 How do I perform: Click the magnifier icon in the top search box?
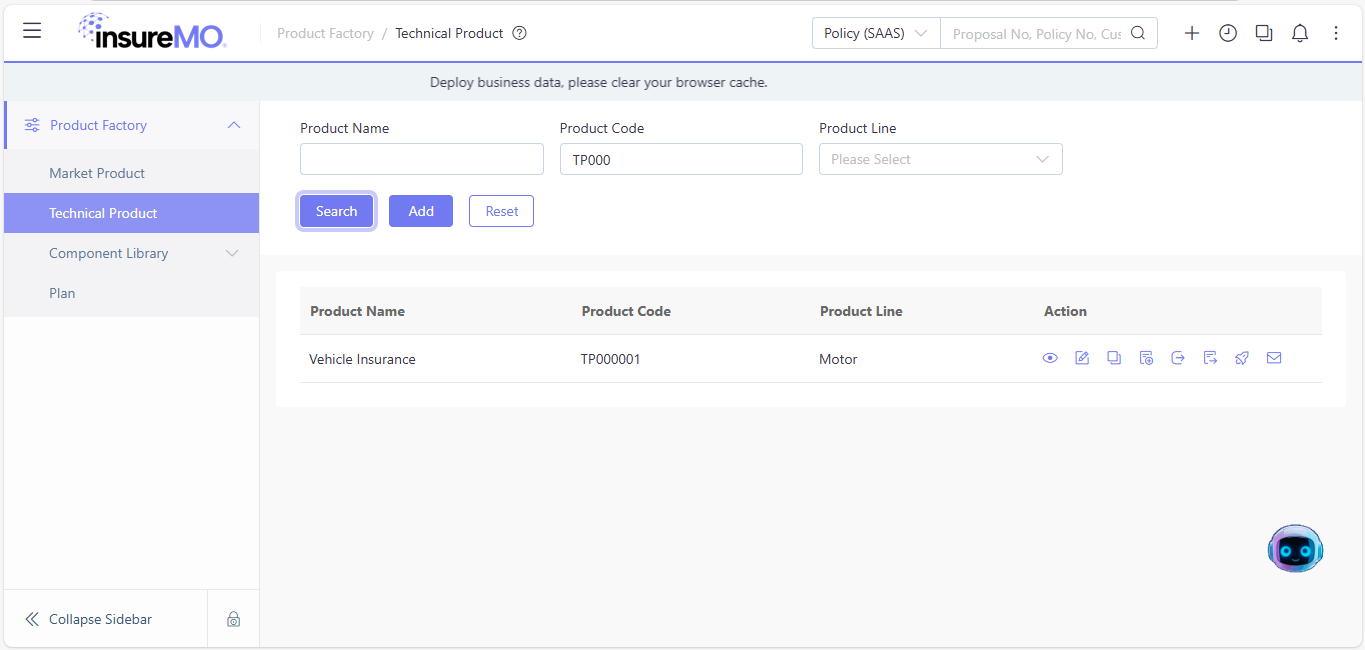1138,33
